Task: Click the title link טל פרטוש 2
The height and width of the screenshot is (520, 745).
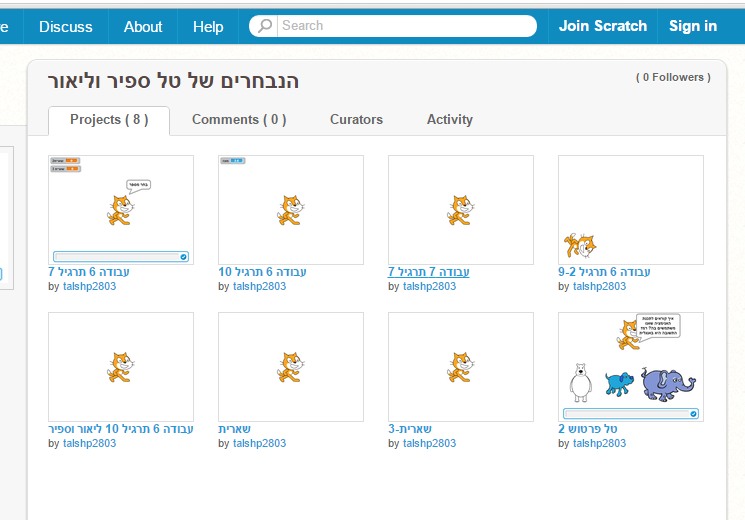Action: pyautogui.click(x=588, y=429)
